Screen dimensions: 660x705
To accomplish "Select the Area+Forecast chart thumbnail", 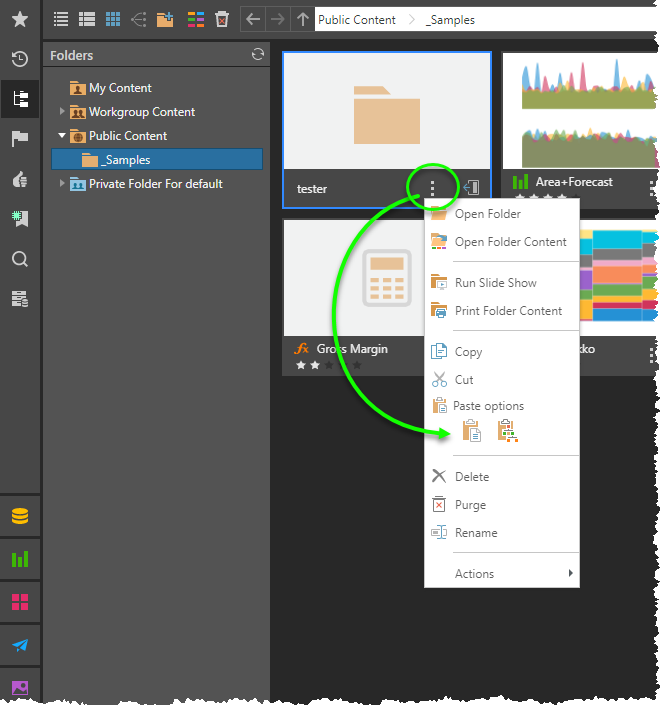I will [x=580, y=110].
